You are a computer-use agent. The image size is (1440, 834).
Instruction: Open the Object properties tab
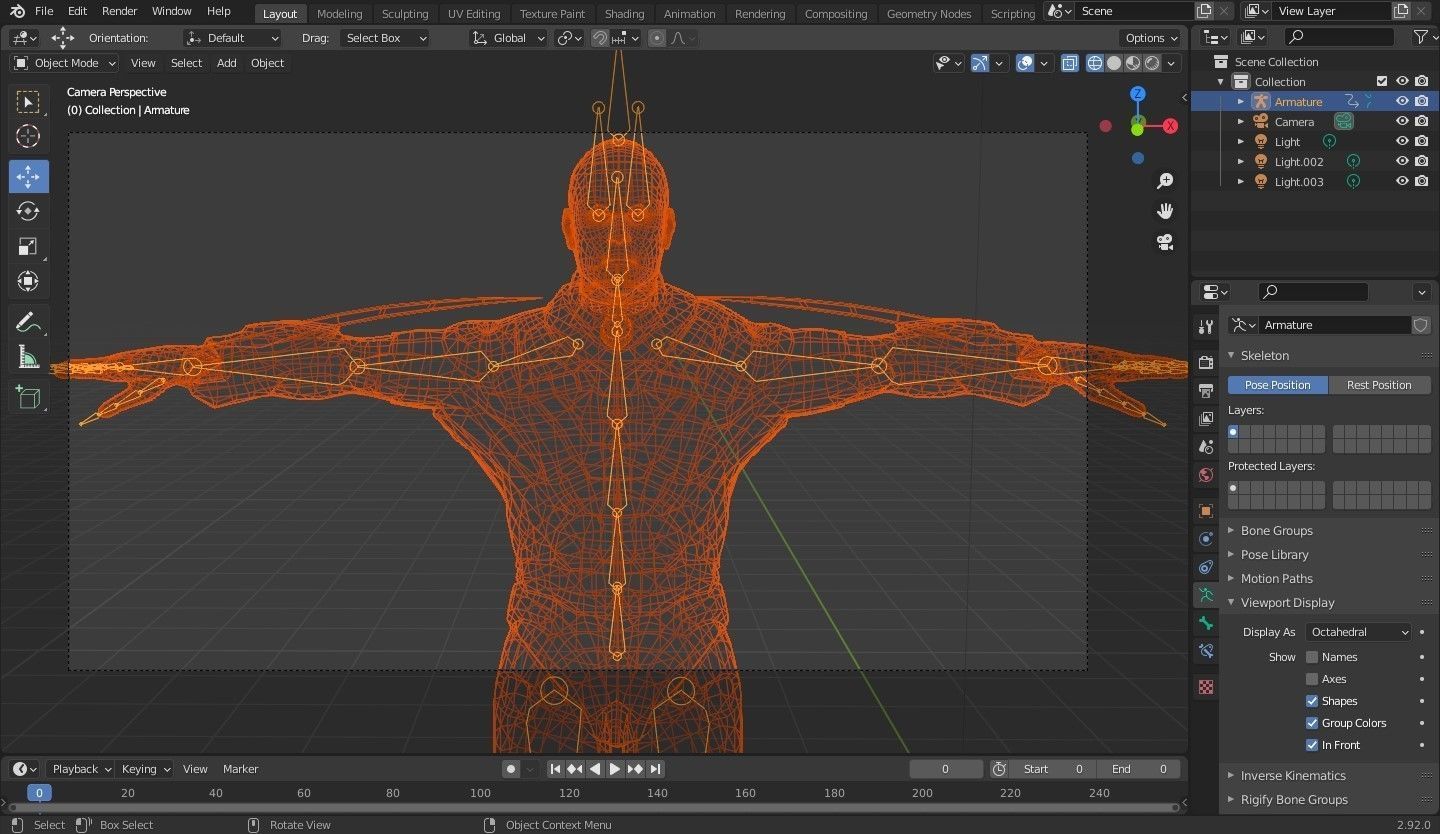[1206, 510]
